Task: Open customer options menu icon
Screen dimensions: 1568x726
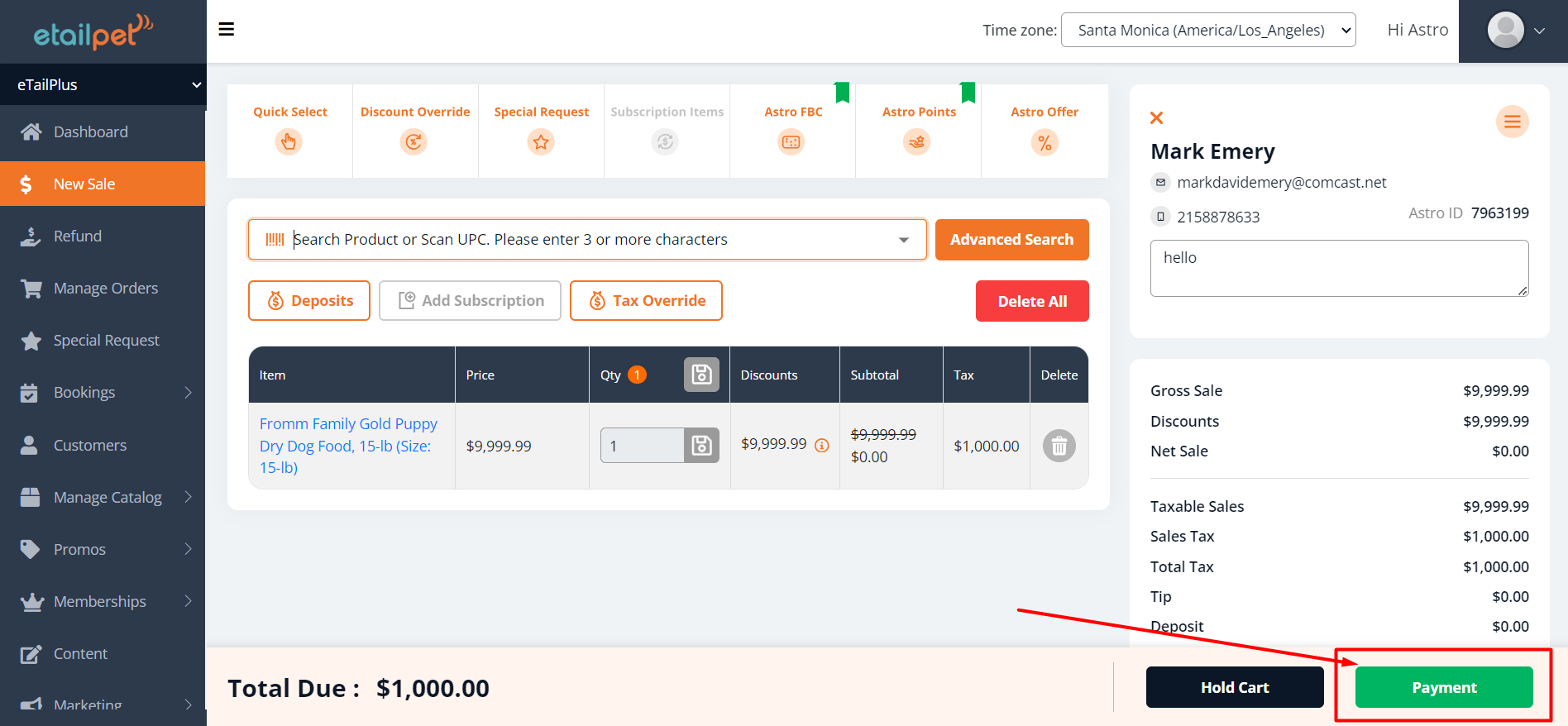Action: pyautogui.click(x=1512, y=122)
